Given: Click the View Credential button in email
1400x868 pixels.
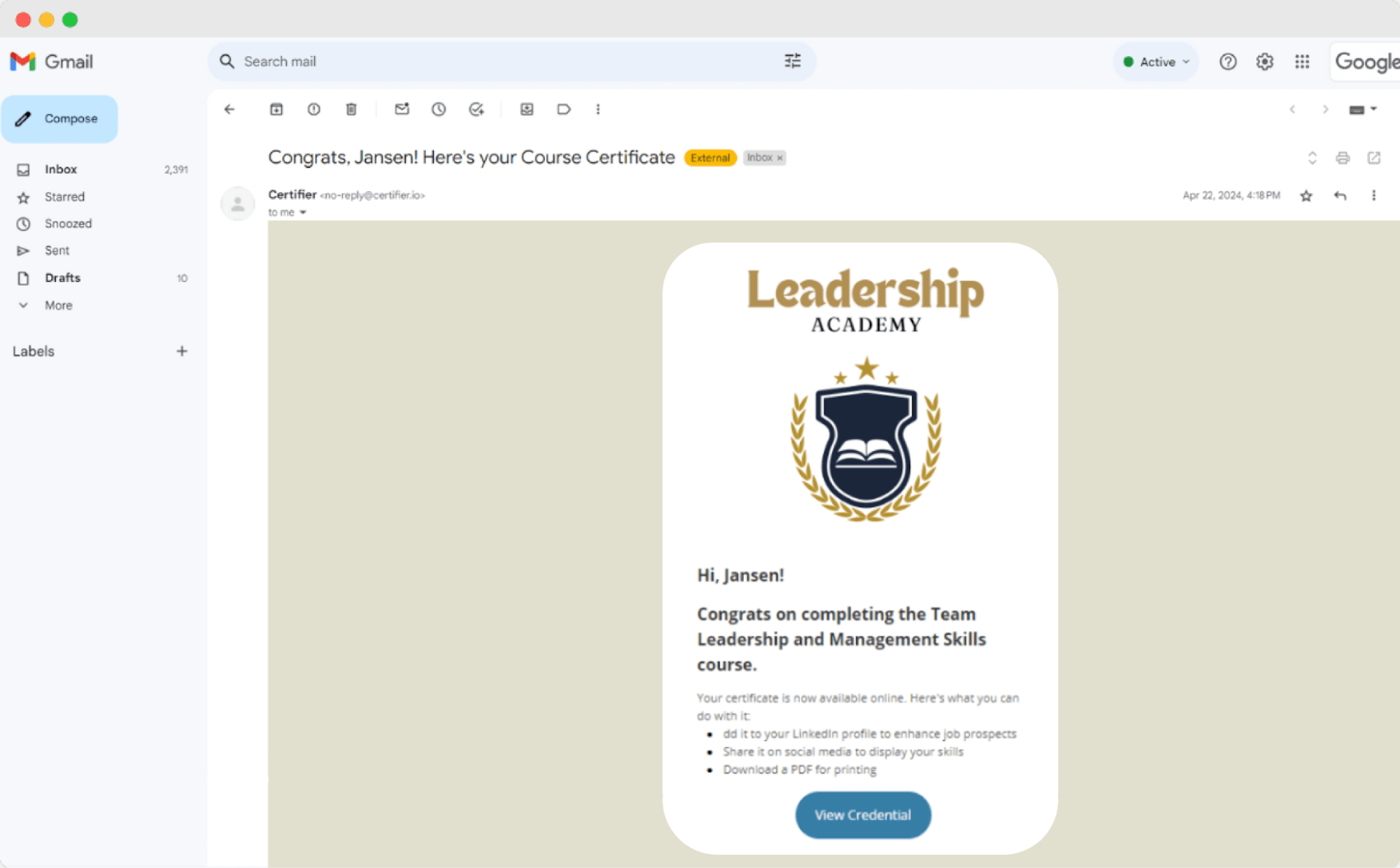Looking at the screenshot, I should click(862, 815).
